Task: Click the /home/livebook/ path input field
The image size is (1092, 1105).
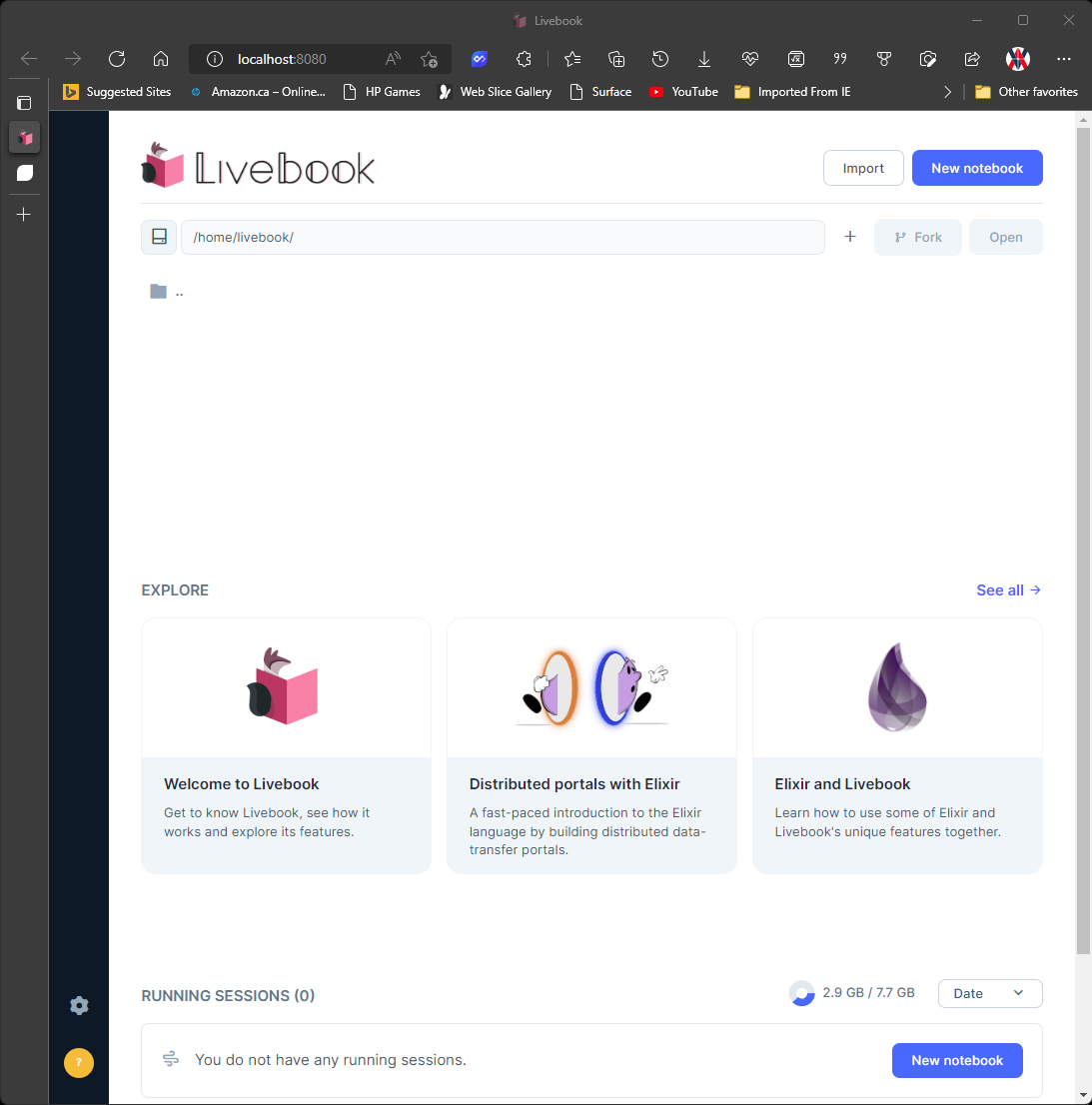Action: 503,238
